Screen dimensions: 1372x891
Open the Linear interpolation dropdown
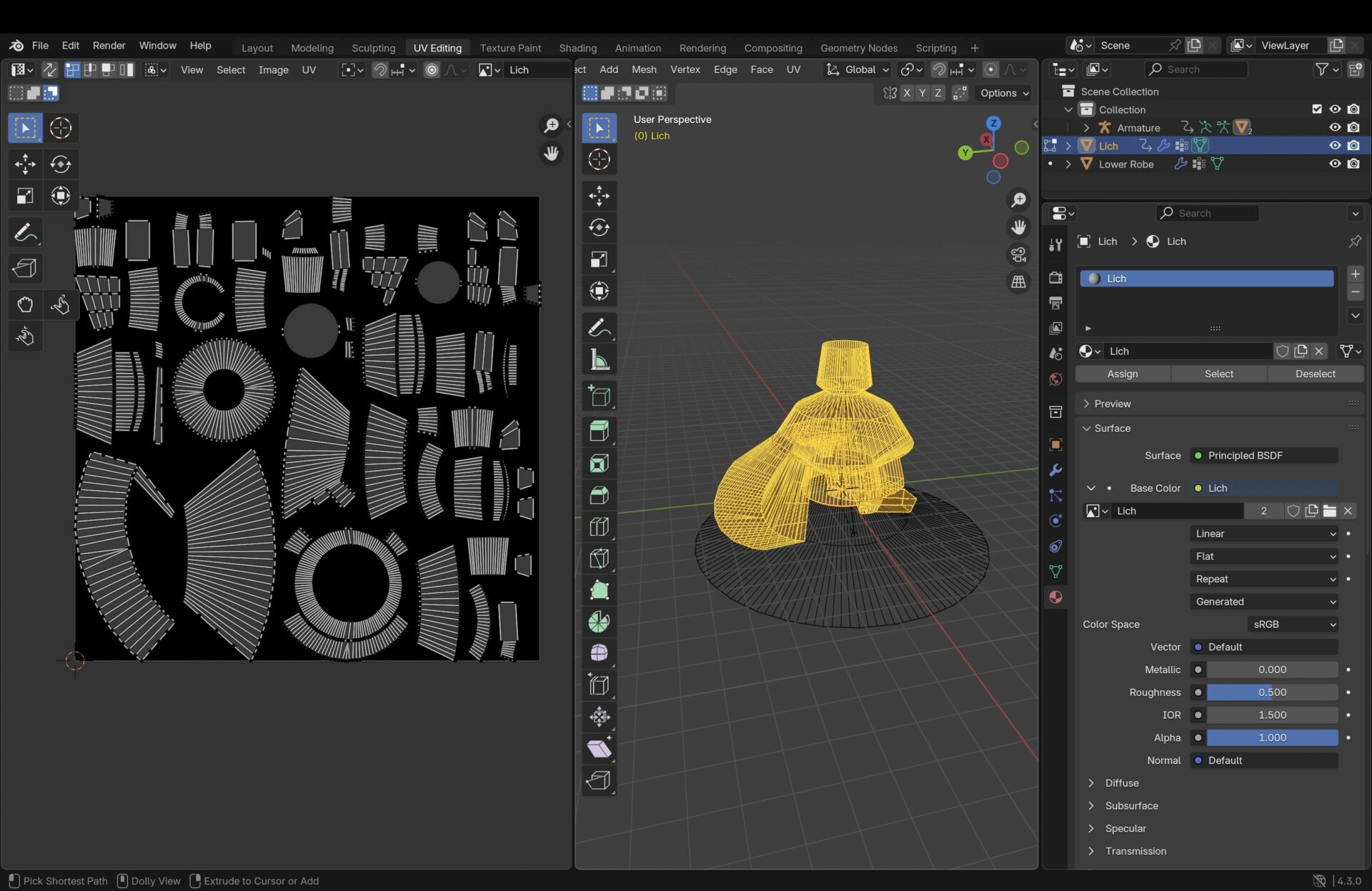tap(1263, 534)
